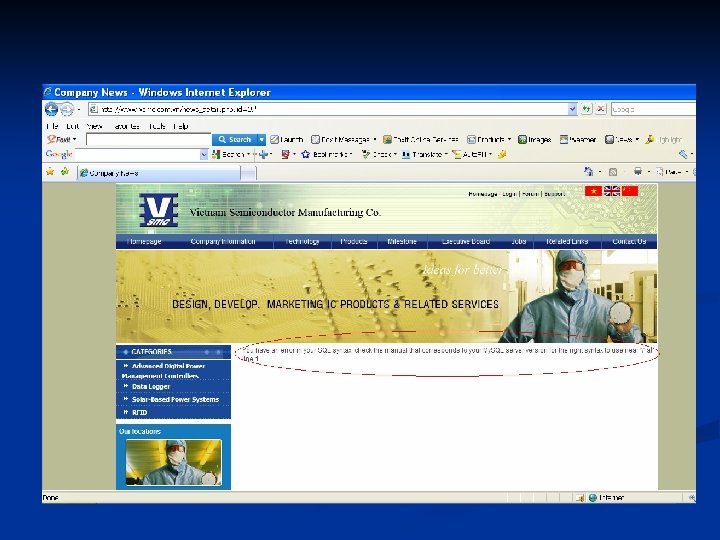Click the Chinese flag language icon
This screenshot has width=720, height=540.
(630, 191)
